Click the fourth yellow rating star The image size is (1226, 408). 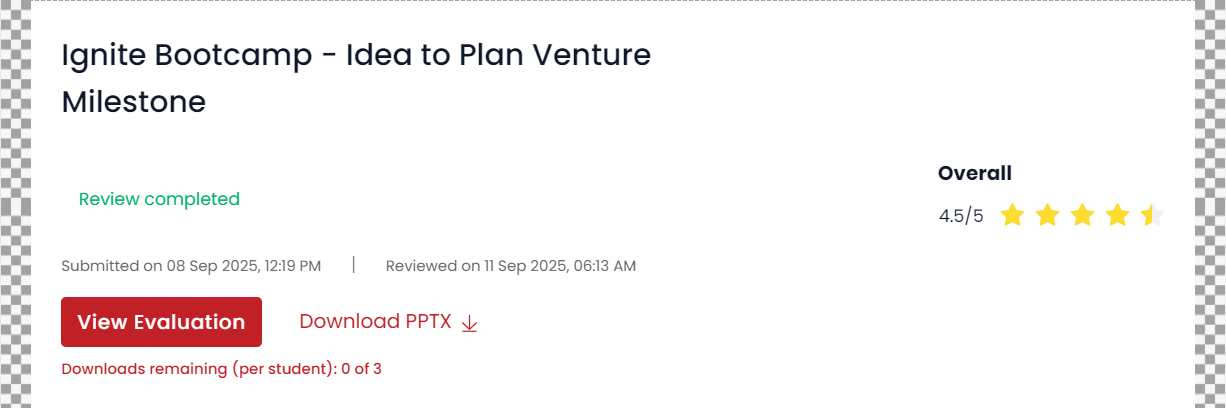tap(1117, 215)
